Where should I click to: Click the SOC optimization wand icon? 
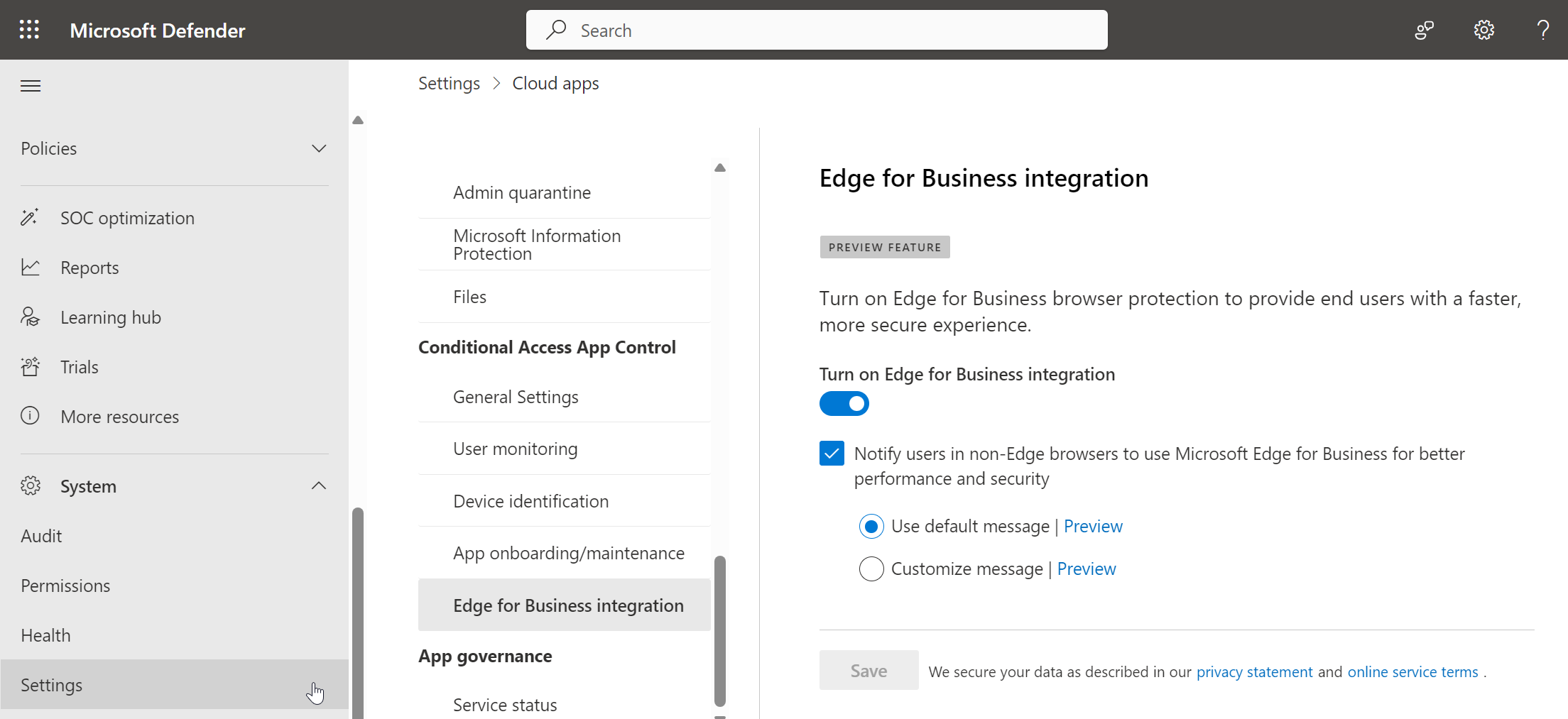click(30, 217)
